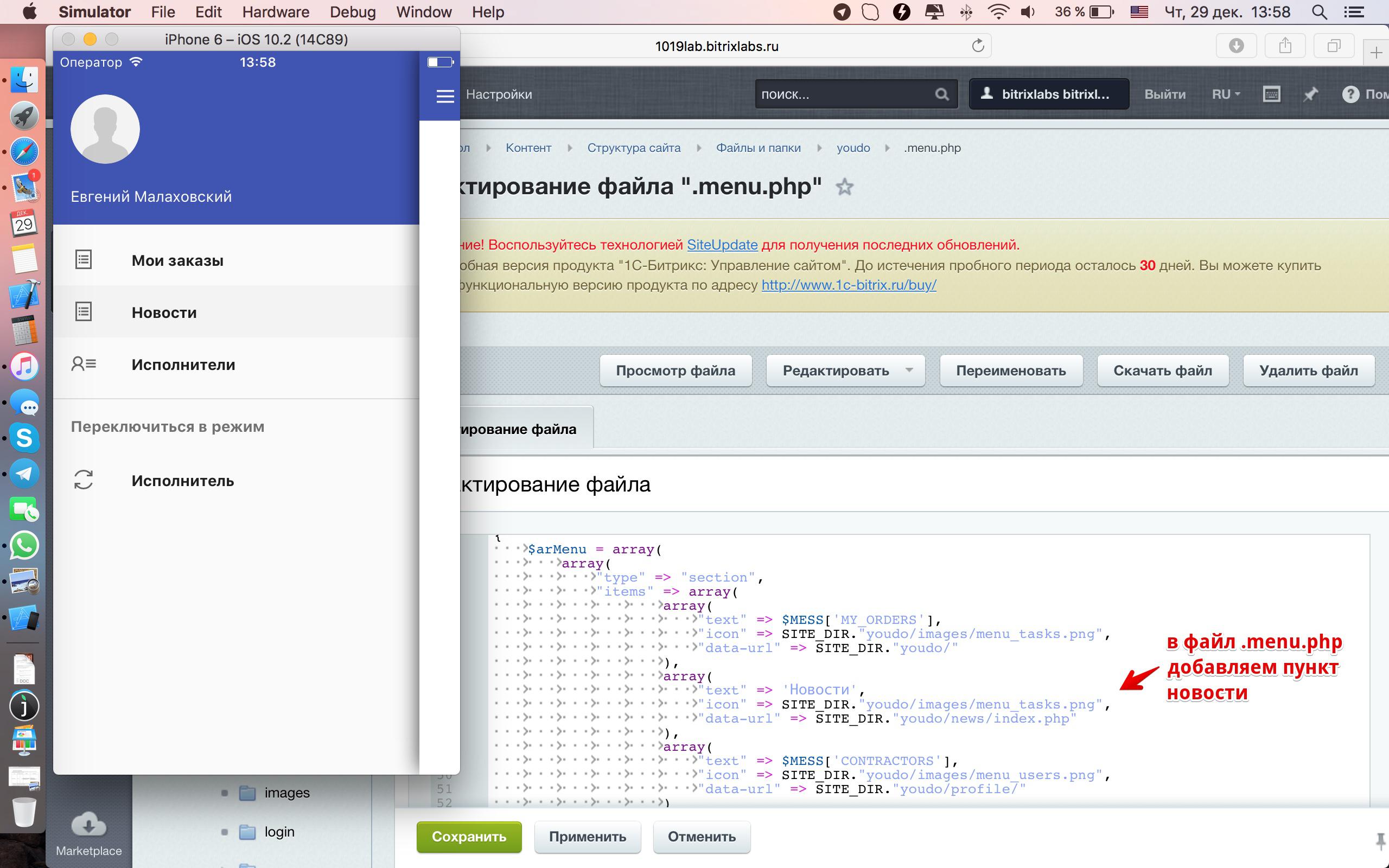
Task: Click 'Применить' button
Action: click(587, 837)
